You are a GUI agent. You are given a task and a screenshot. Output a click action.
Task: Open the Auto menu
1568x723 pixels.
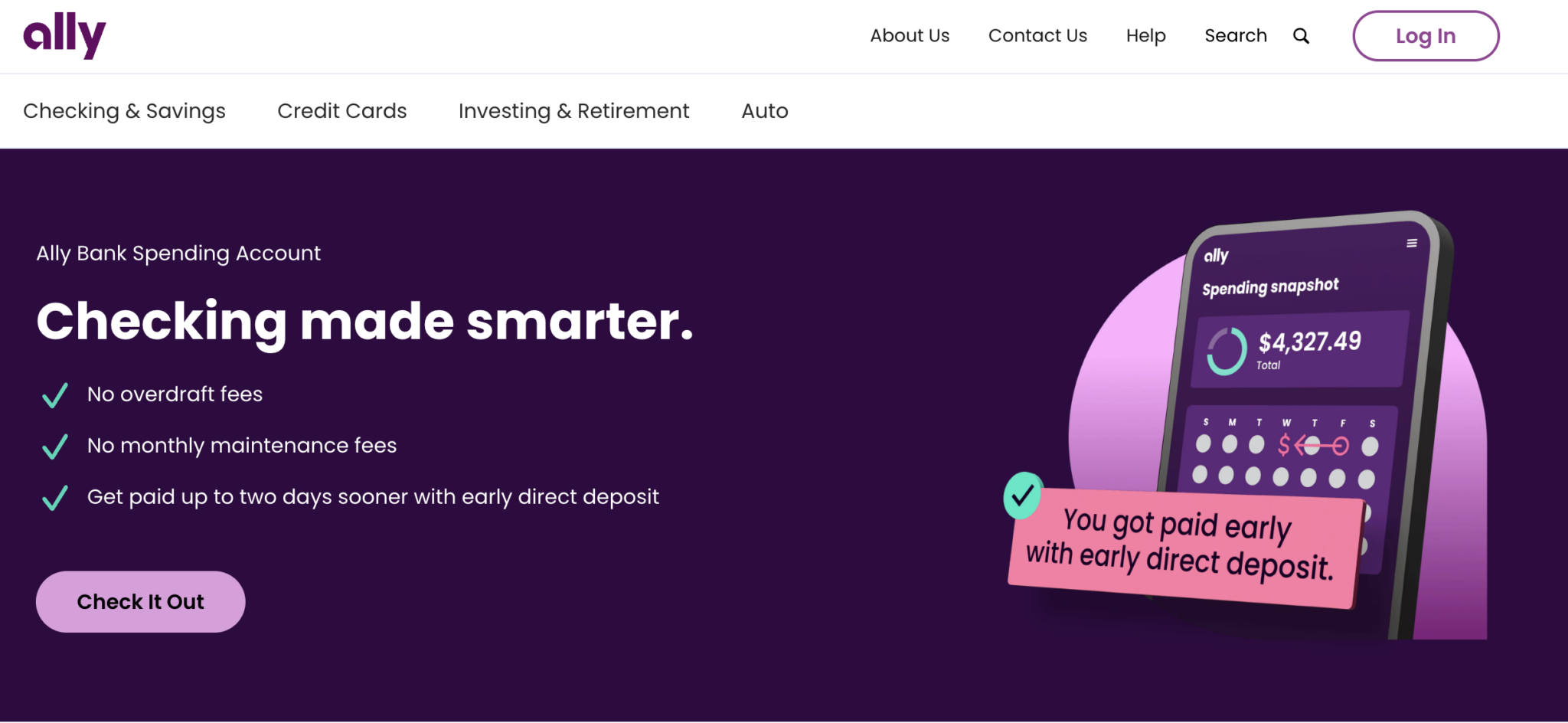[764, 111]
